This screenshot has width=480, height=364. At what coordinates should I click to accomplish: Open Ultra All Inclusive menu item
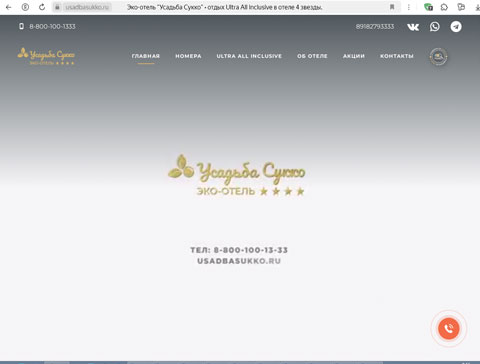[x=249, y=56]
